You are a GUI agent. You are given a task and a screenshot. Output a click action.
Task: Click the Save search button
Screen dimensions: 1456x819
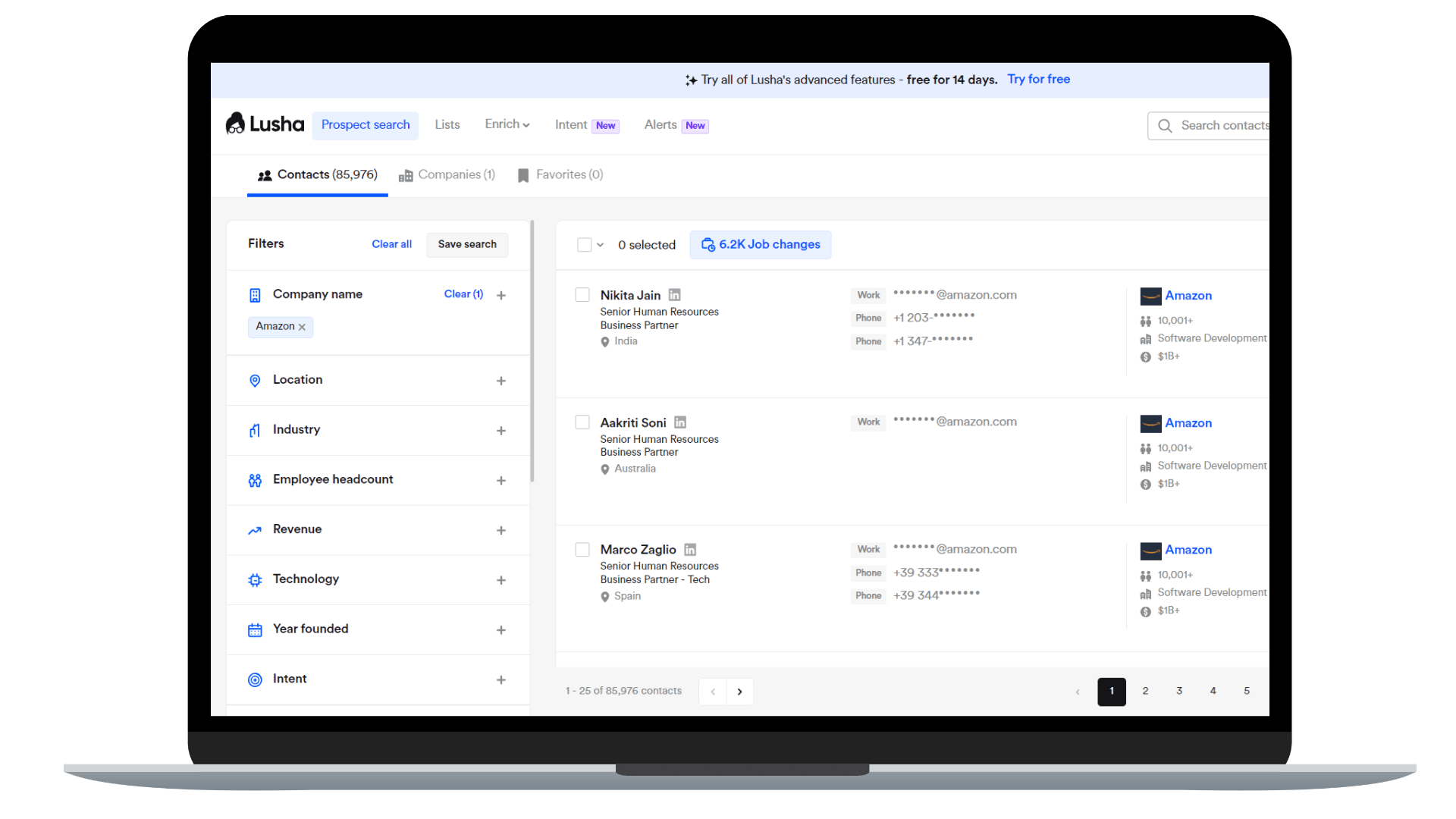467,244
